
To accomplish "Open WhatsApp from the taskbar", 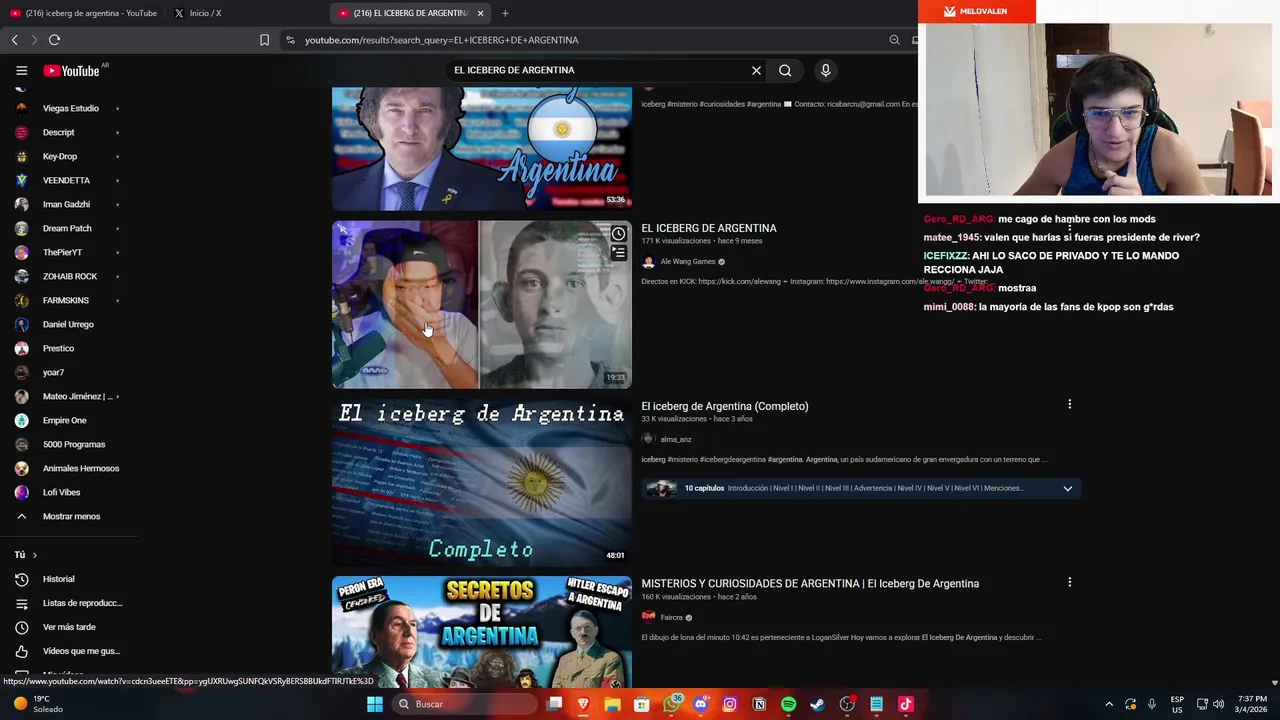I will point(671,704).
